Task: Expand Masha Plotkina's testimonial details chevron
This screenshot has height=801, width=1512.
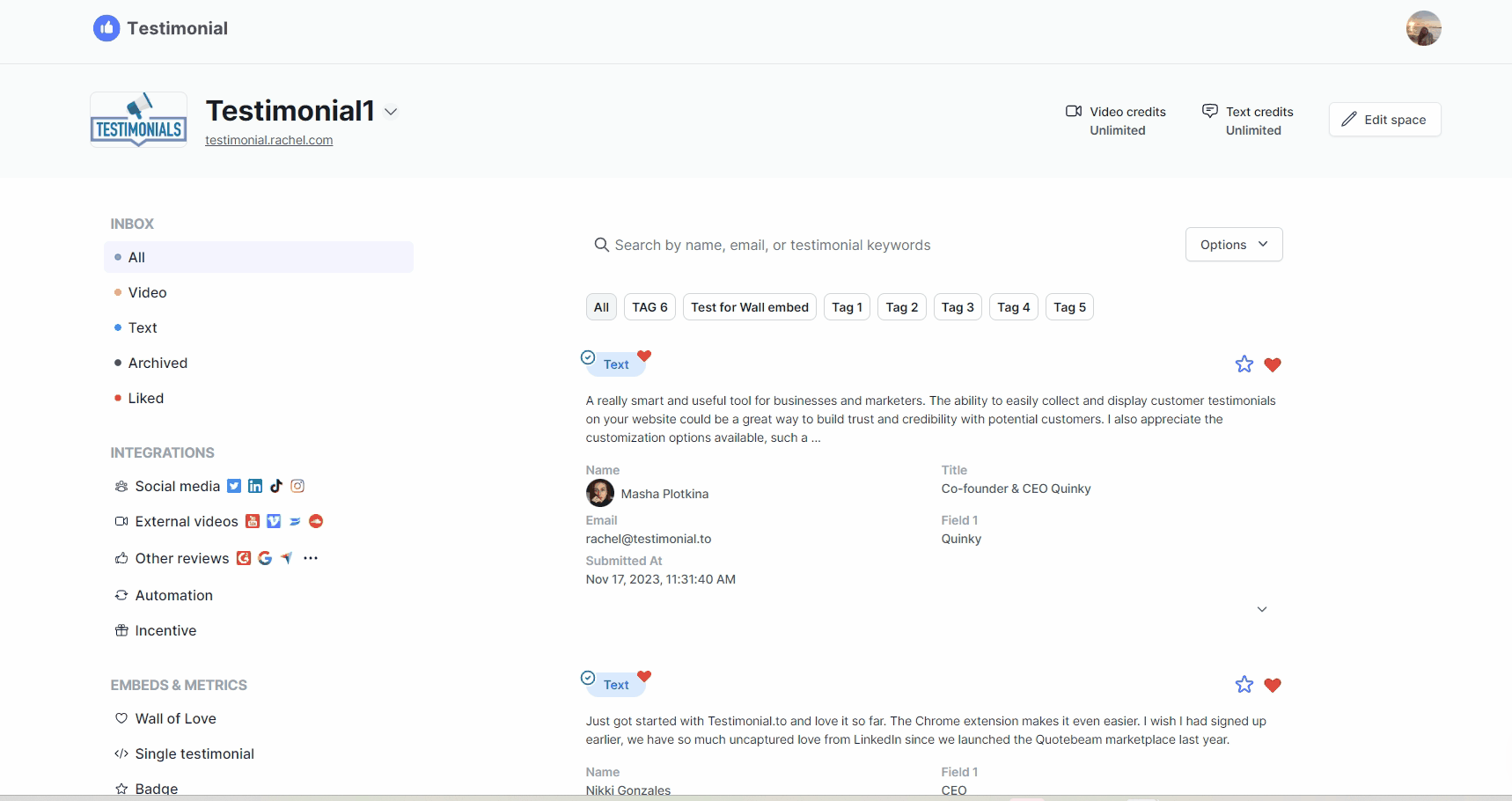Action: (1262, 609)
